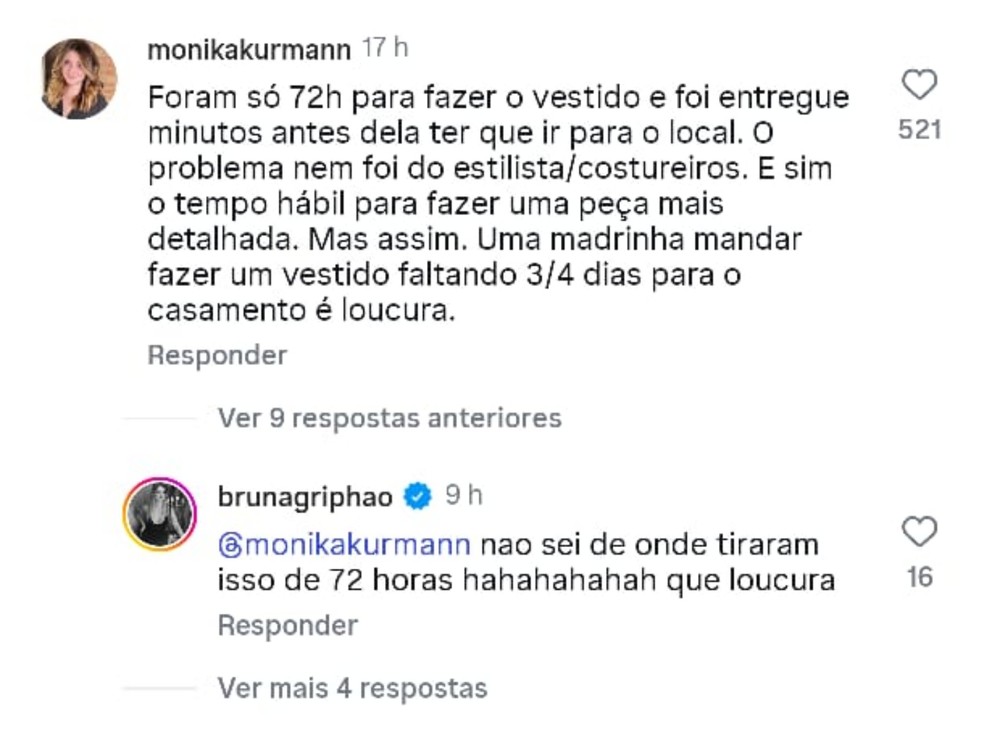
Task: Click Responder under monikakurmann's comment
Action: (217, 355)
